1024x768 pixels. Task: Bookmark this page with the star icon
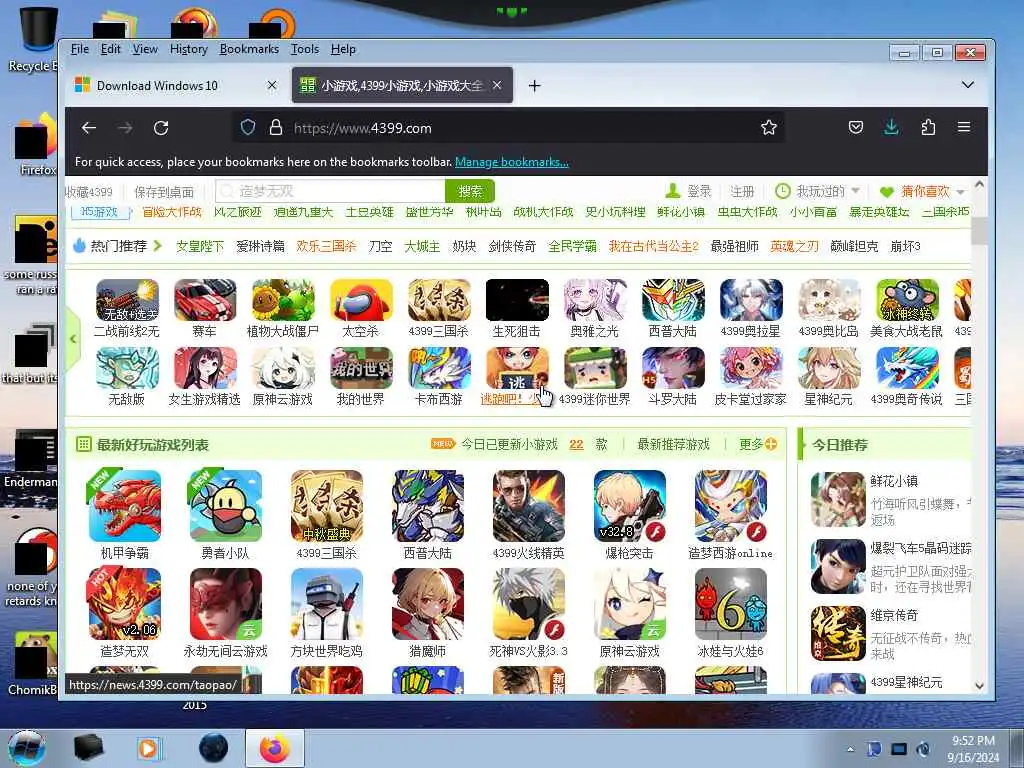pos(769,127)
